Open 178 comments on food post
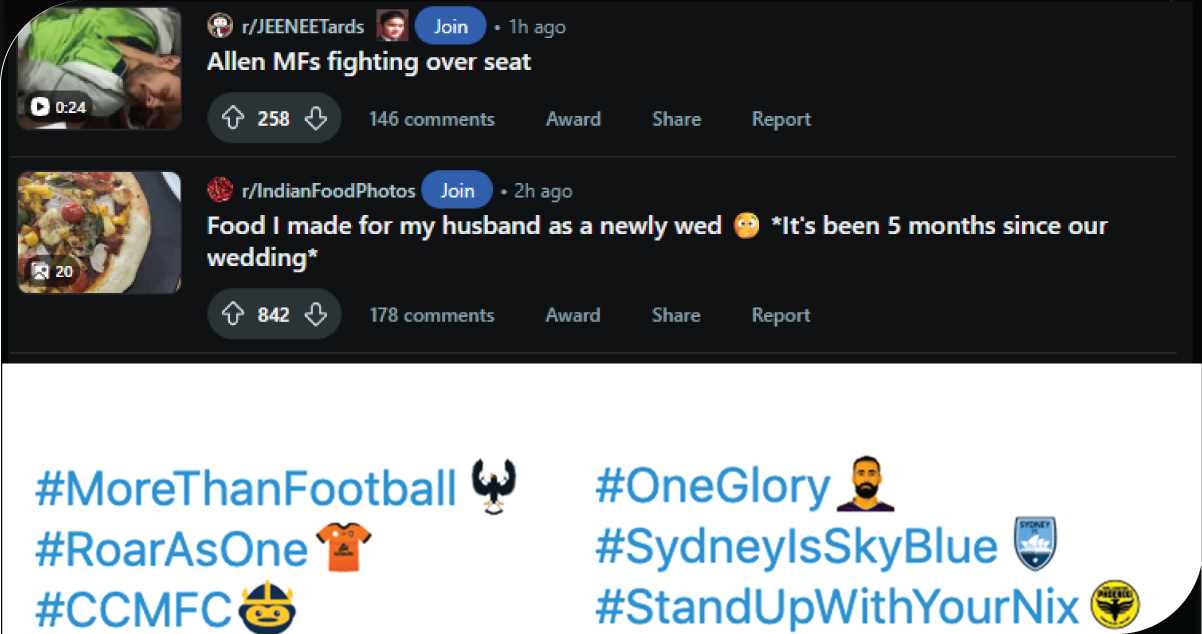This screenshot has height=634, width=1202. [431, 315]
